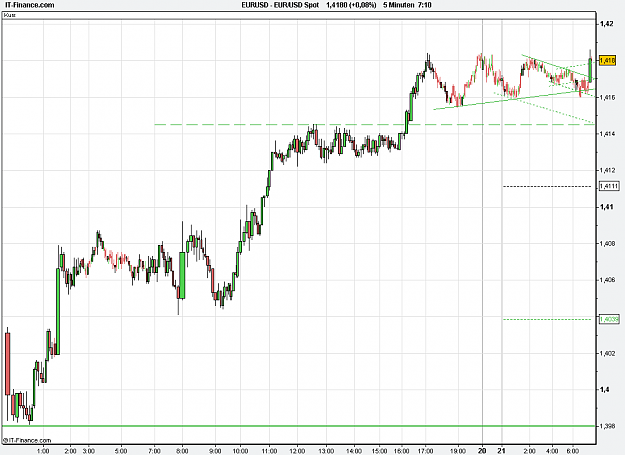The image size is (625, 455).
Task: Click the bold date label 21
Action: (502, 451)
